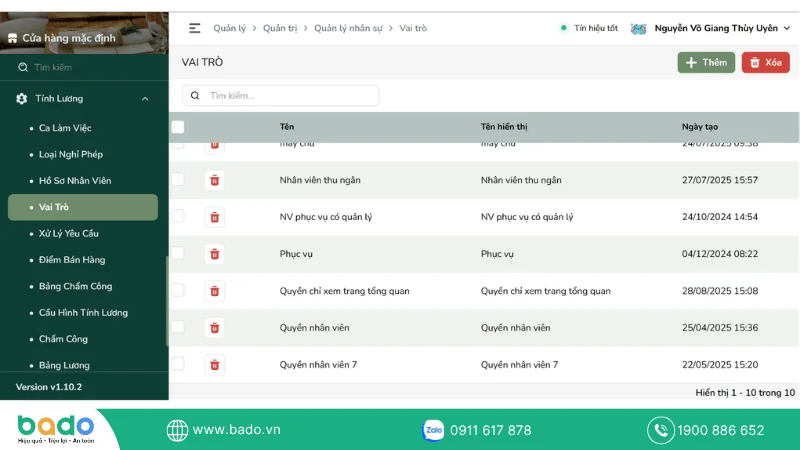The image size is (800, 450).
Task: Click the globe icon in footer banner
Action: tap(177, 430)
